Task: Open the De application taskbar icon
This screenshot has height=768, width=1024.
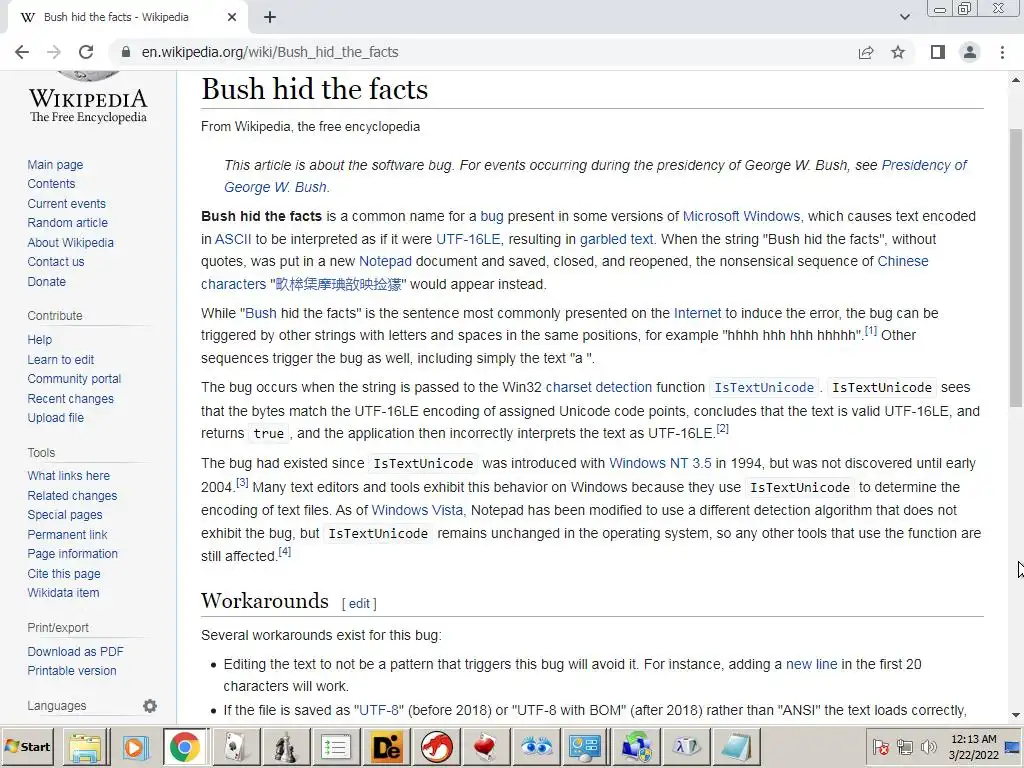Action: [x=386, y=747]
